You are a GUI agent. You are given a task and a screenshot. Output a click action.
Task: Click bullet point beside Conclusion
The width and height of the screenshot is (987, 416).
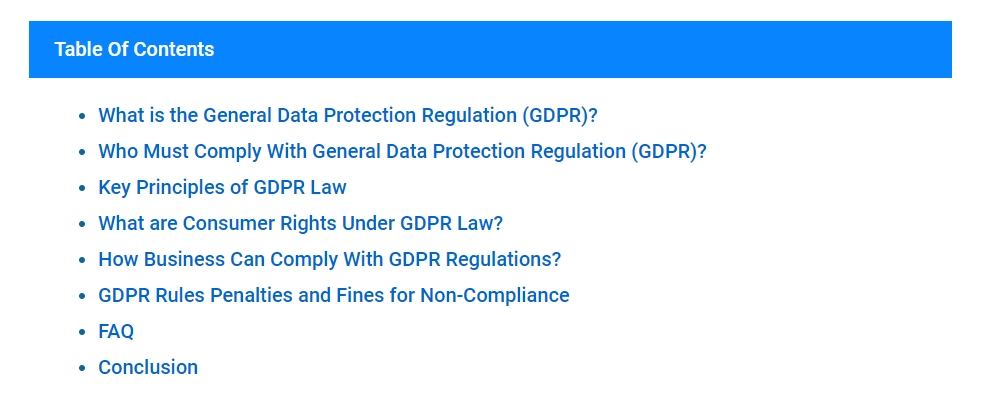click(82, 368)
